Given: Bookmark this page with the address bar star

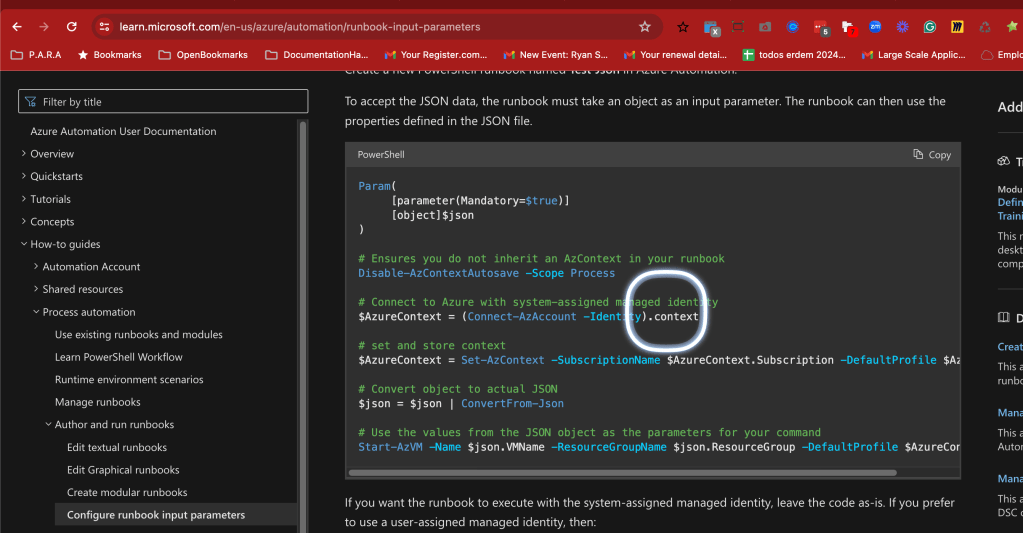Looking at the screenshot, I should click(x=645, y=27).
